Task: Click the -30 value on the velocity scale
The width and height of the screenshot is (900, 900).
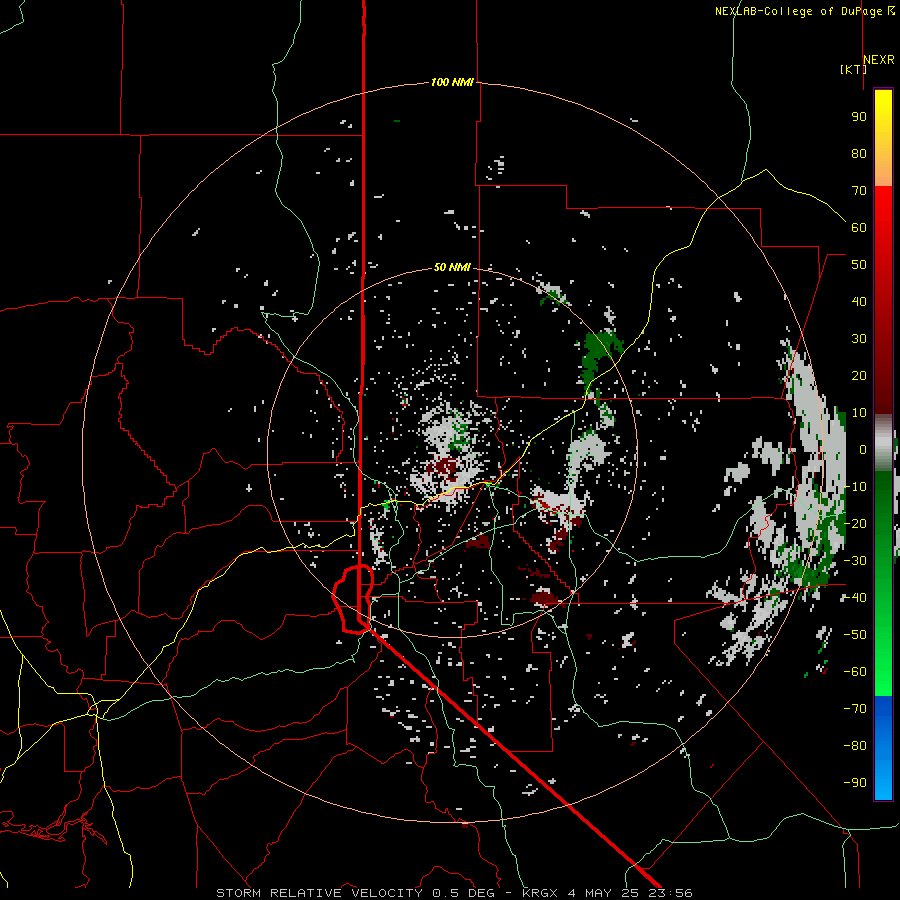Action: (855, 561)
